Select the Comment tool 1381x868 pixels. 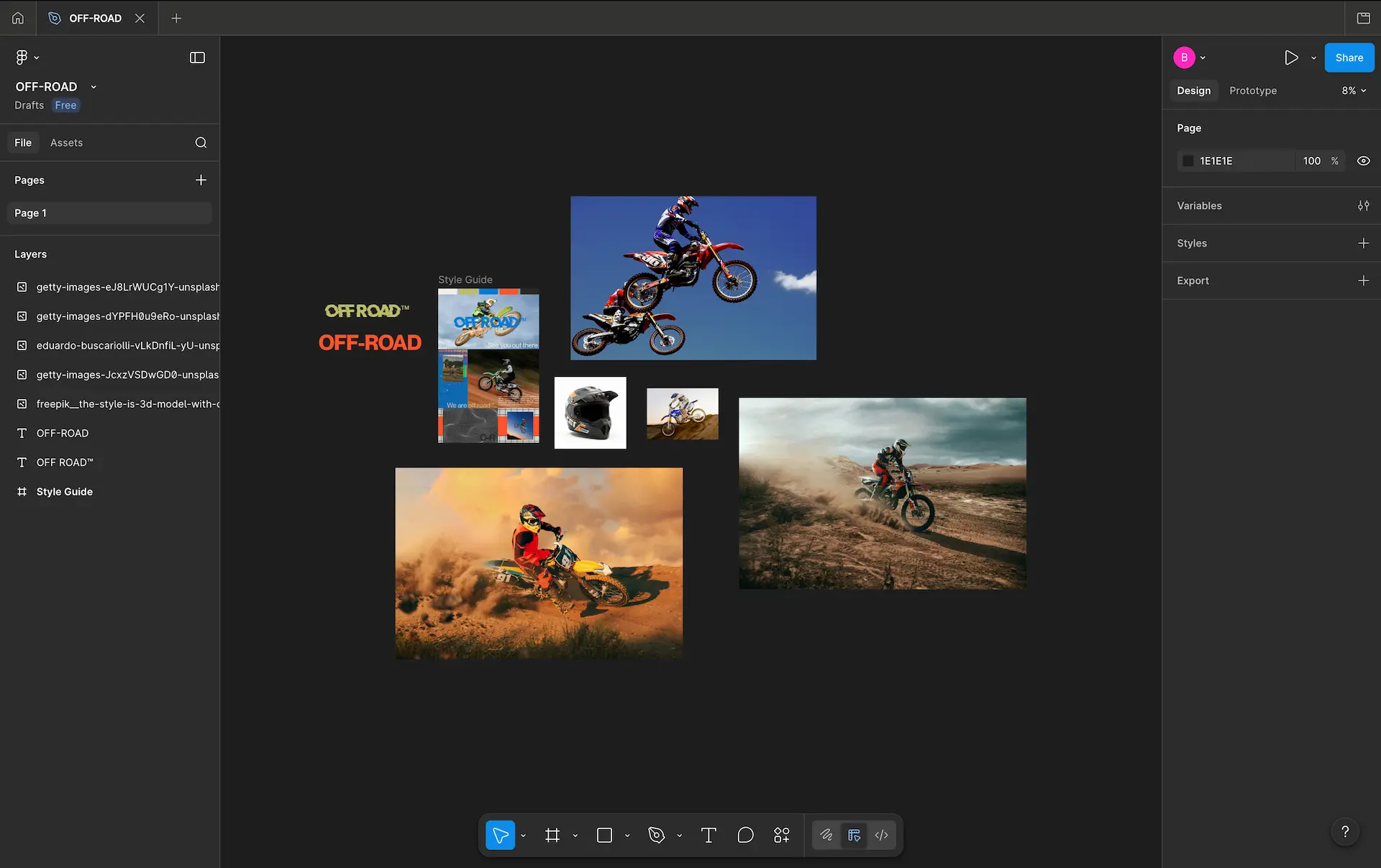pos(745,835)
